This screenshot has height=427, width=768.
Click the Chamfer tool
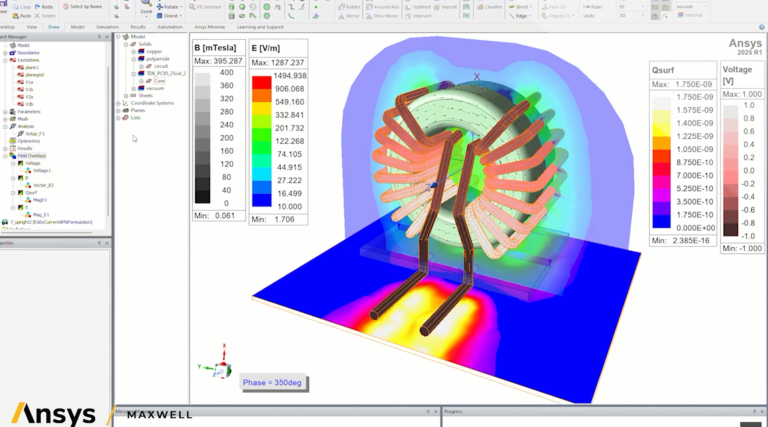coord(490,7)
